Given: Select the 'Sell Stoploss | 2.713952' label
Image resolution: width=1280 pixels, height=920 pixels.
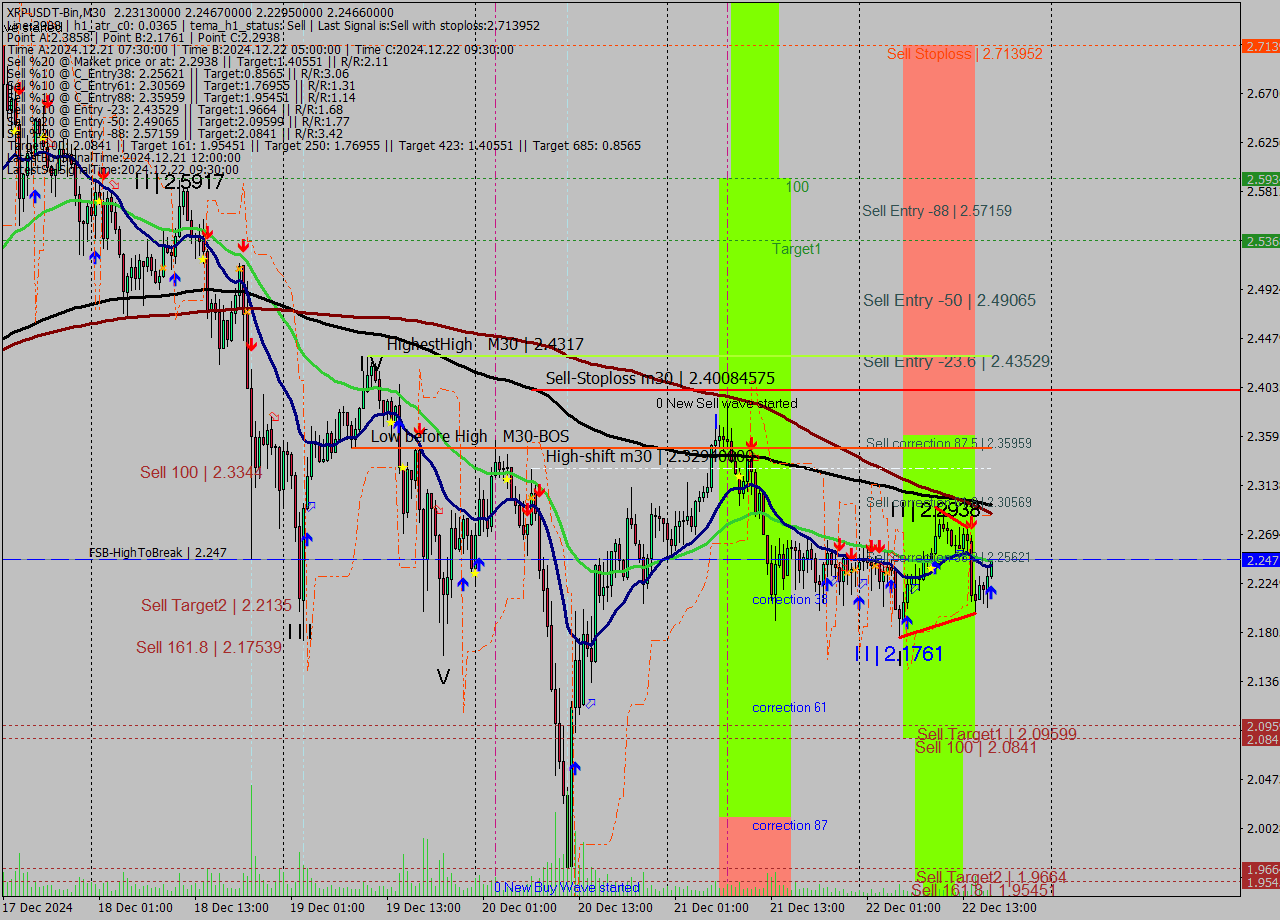Looking at the screenshot, I should pos(965,54).
